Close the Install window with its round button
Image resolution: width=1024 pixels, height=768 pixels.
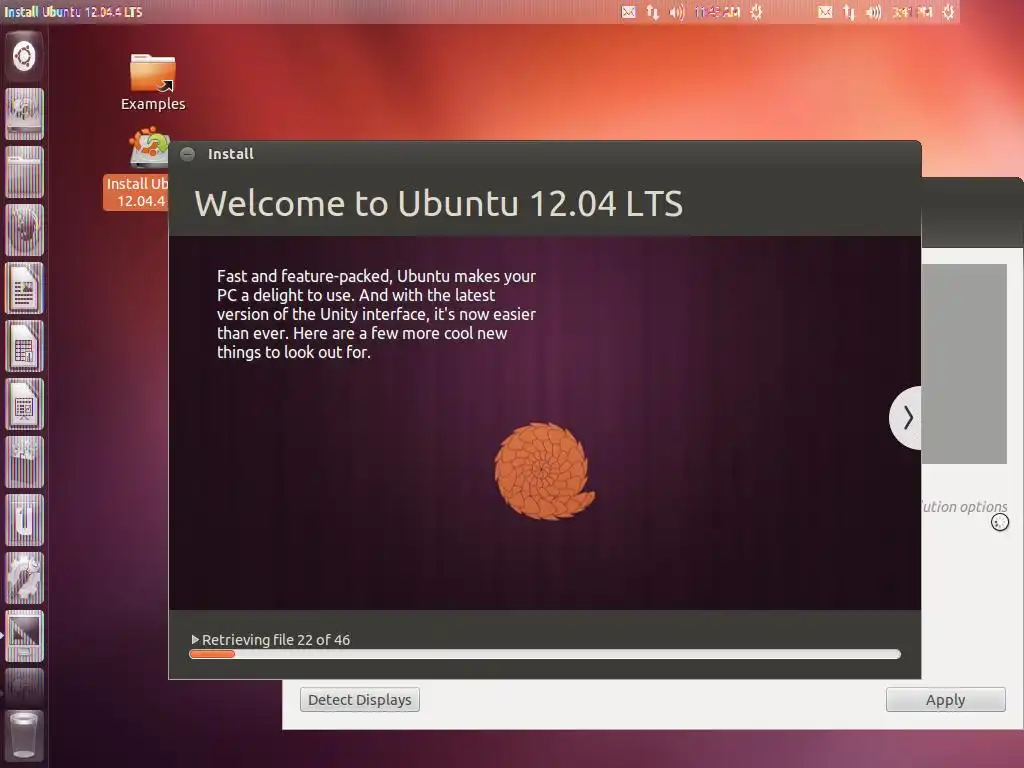[187, 154]
